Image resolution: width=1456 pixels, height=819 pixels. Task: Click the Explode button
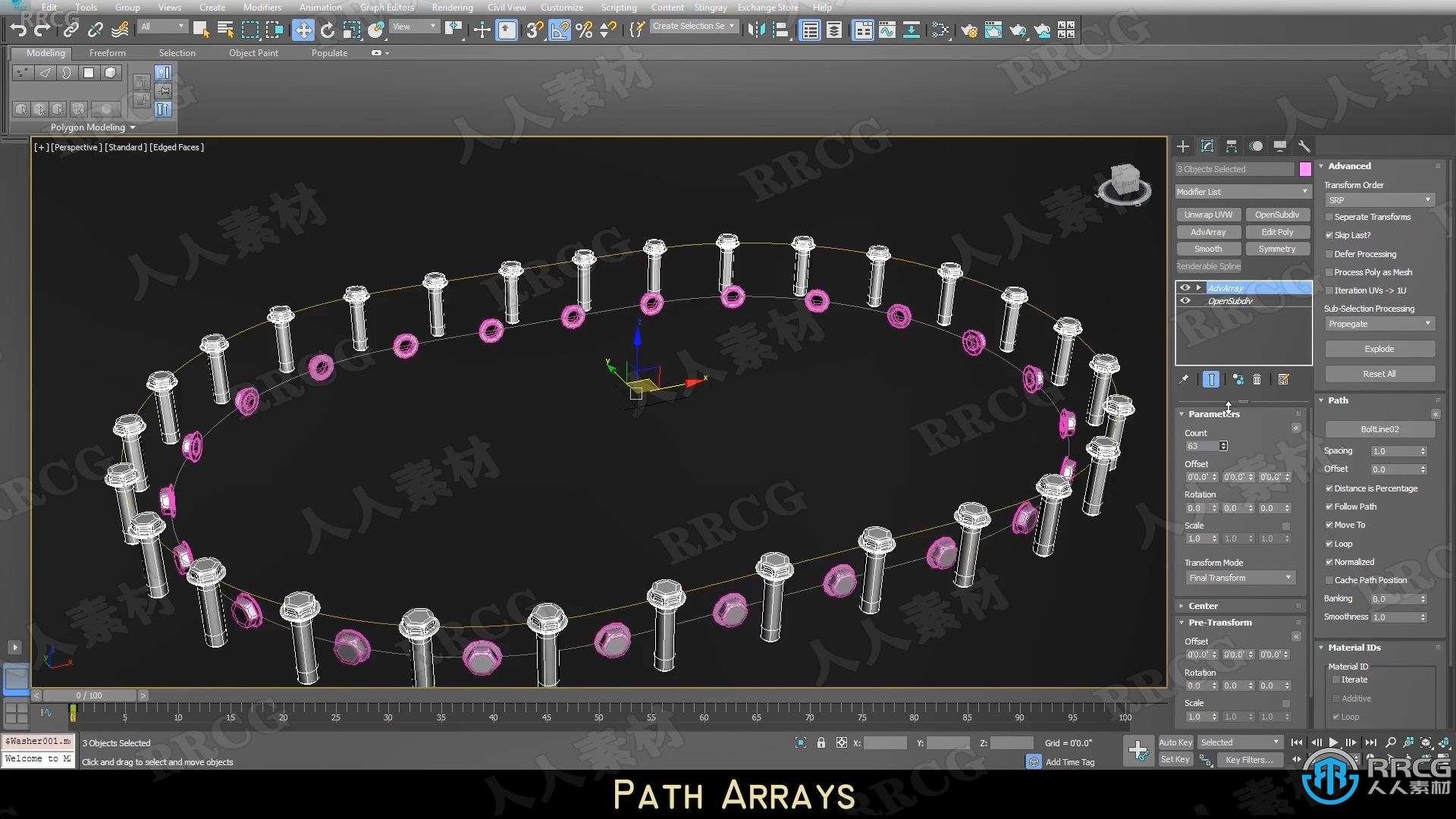(x=1378, y=348)
